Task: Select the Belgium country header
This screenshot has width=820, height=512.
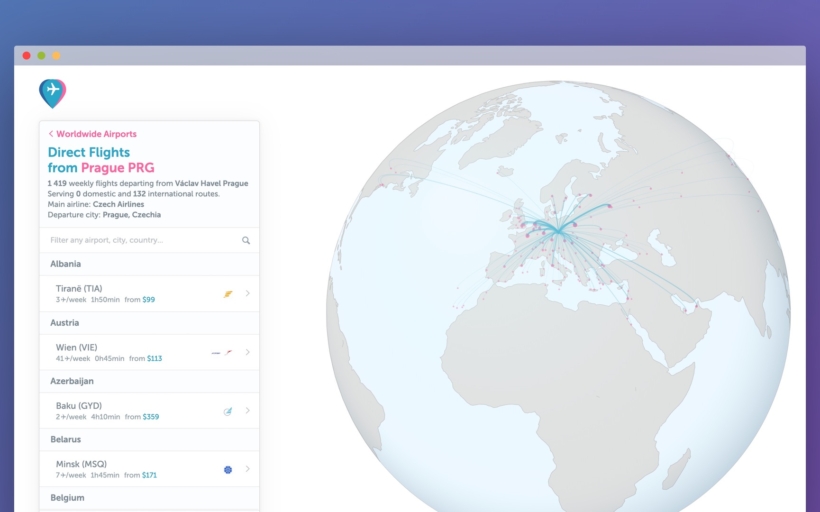Action: click(149, 498)
